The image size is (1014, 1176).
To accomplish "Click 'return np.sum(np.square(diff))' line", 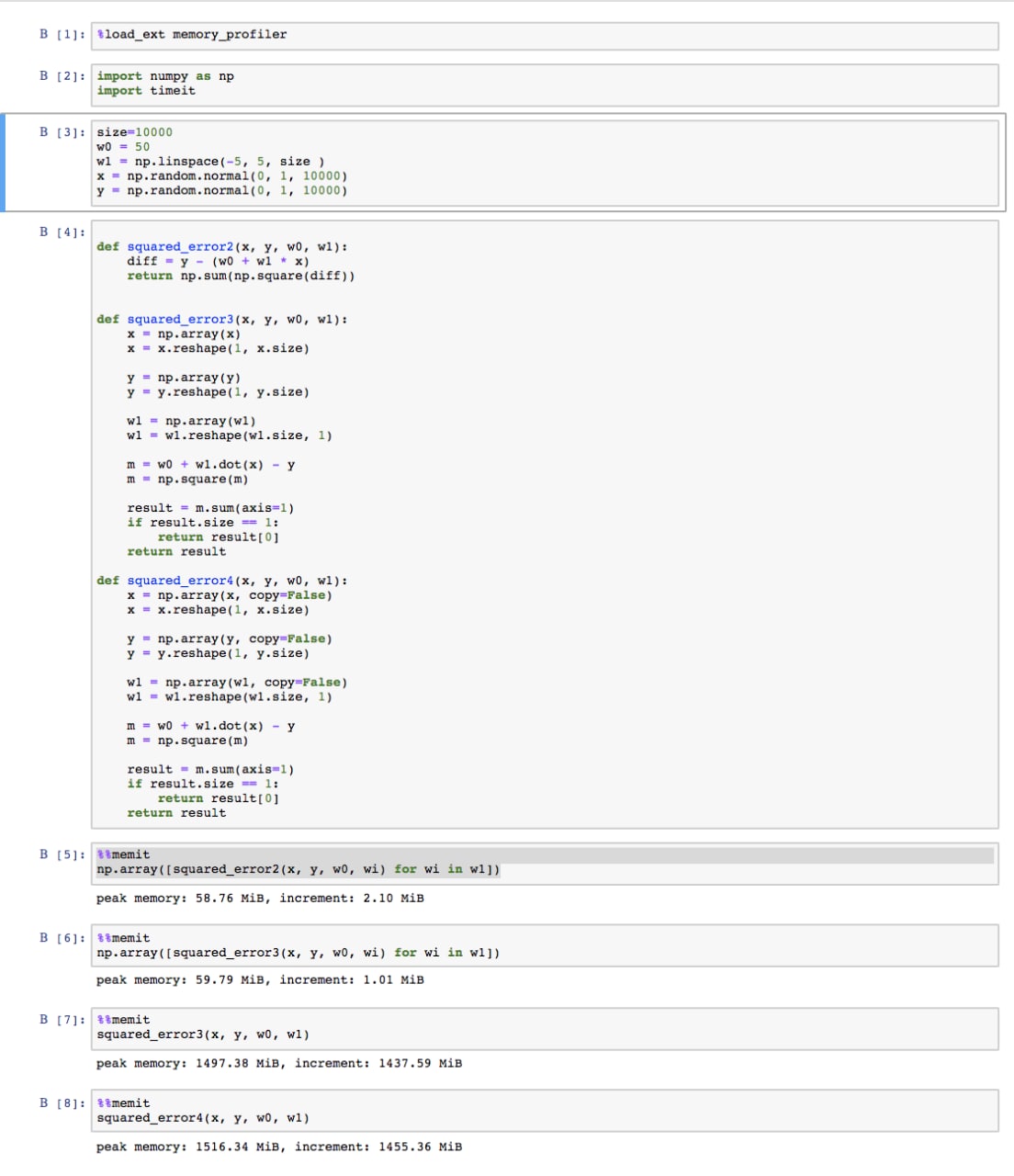I will point(241,277).
